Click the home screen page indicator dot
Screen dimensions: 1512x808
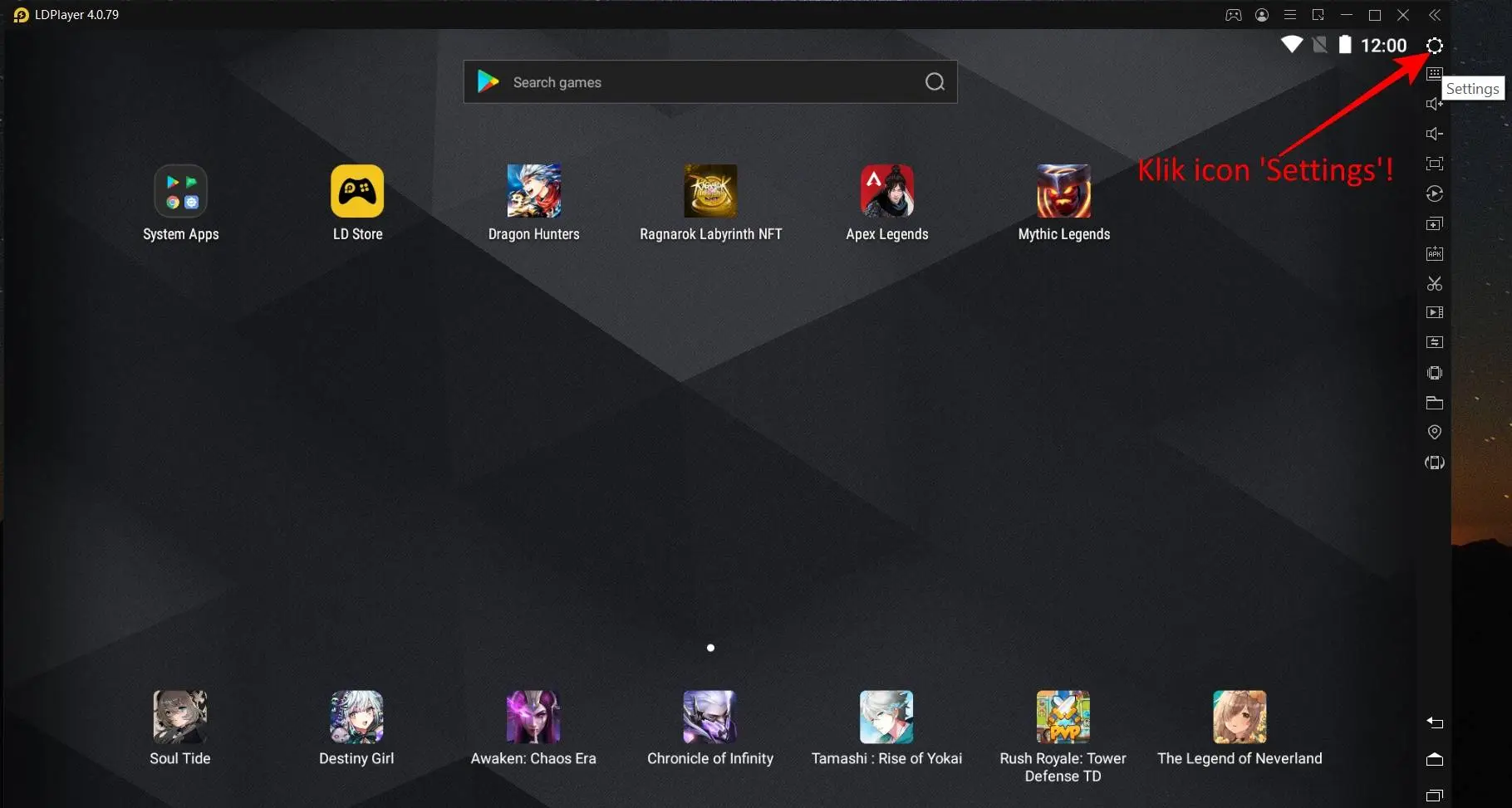click(710, 648)
